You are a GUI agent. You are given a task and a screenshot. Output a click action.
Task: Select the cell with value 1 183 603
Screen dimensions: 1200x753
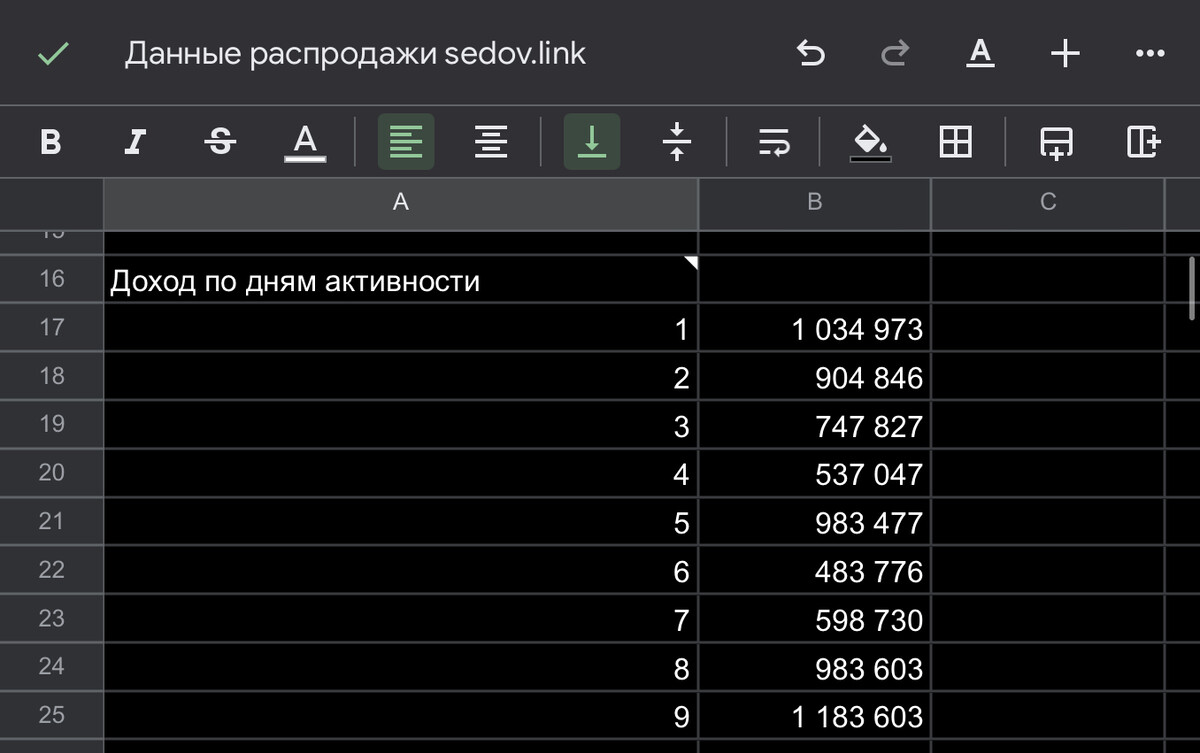point(814,717)
